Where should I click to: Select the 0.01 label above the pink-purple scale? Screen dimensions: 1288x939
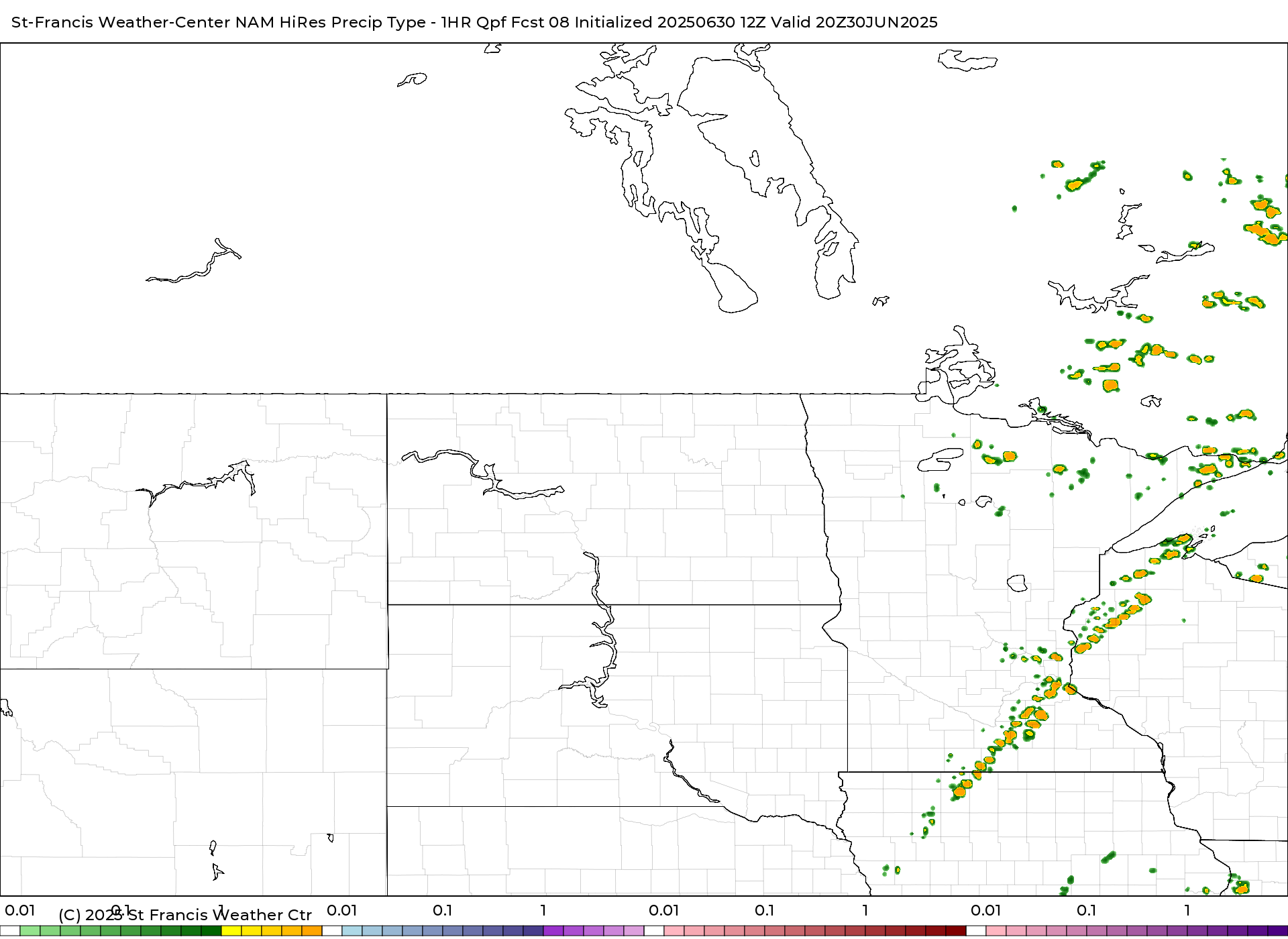pyautogui.click(x=986, y=910)
